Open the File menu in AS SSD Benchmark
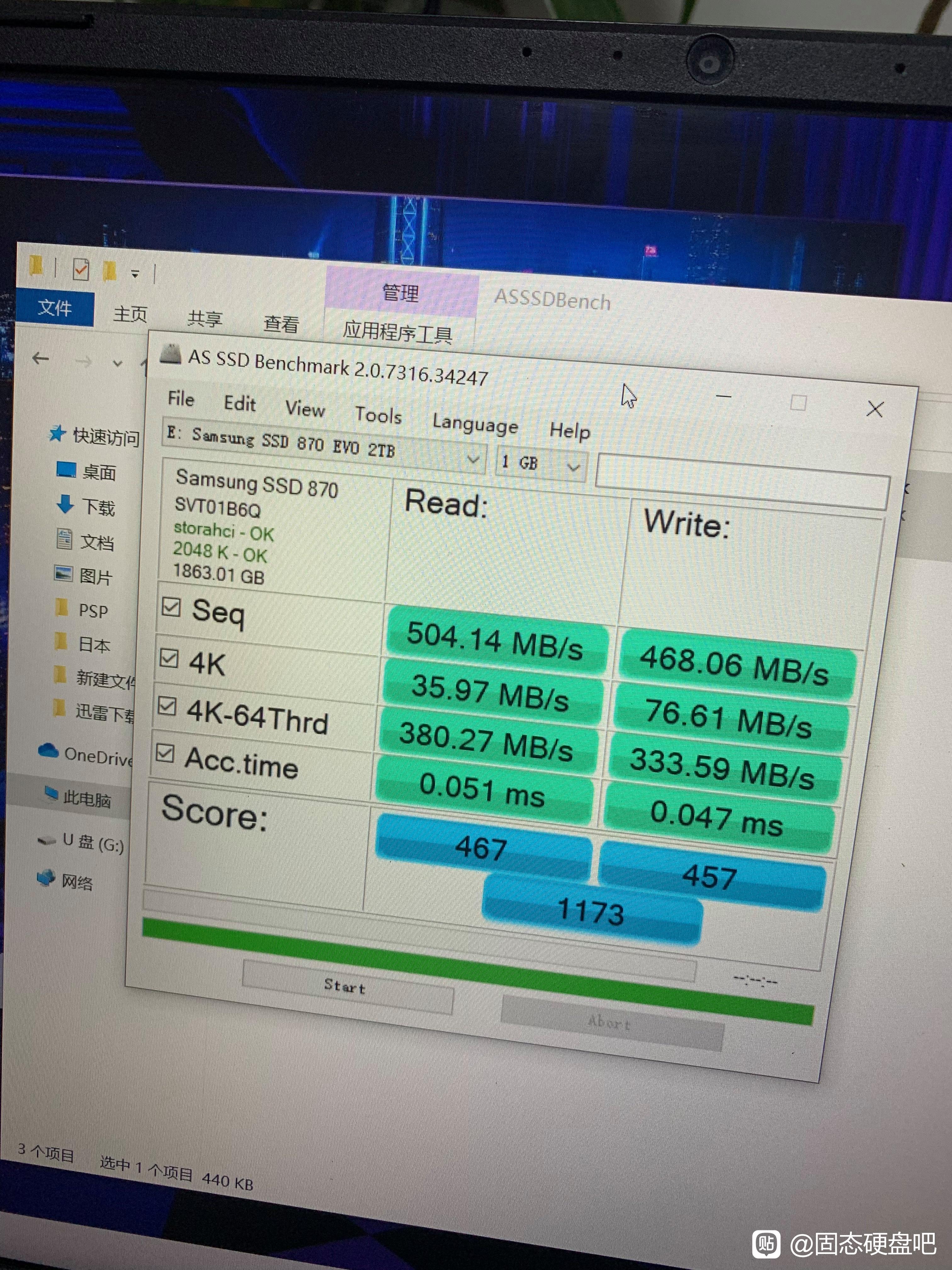The height and width of the screenshot is (1270, 952). pos(181,398)
